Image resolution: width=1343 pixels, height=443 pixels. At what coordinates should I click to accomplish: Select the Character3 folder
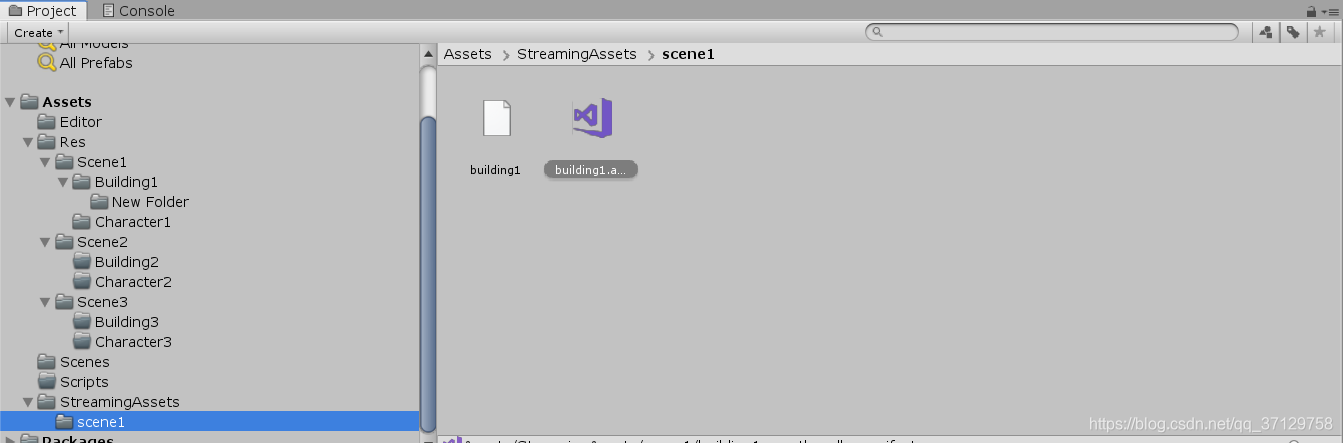coord(133,342)
